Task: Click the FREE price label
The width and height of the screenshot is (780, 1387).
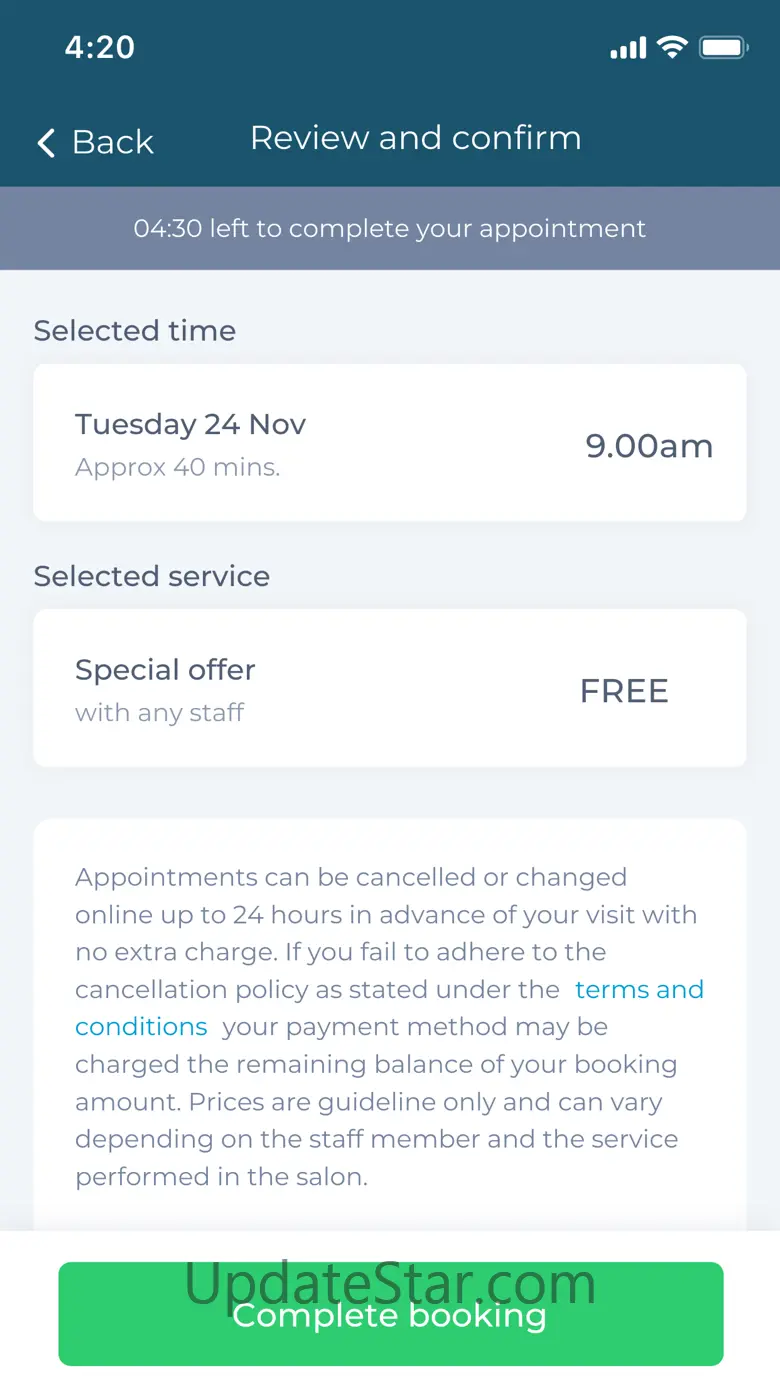Action: [x=624, y=691]
